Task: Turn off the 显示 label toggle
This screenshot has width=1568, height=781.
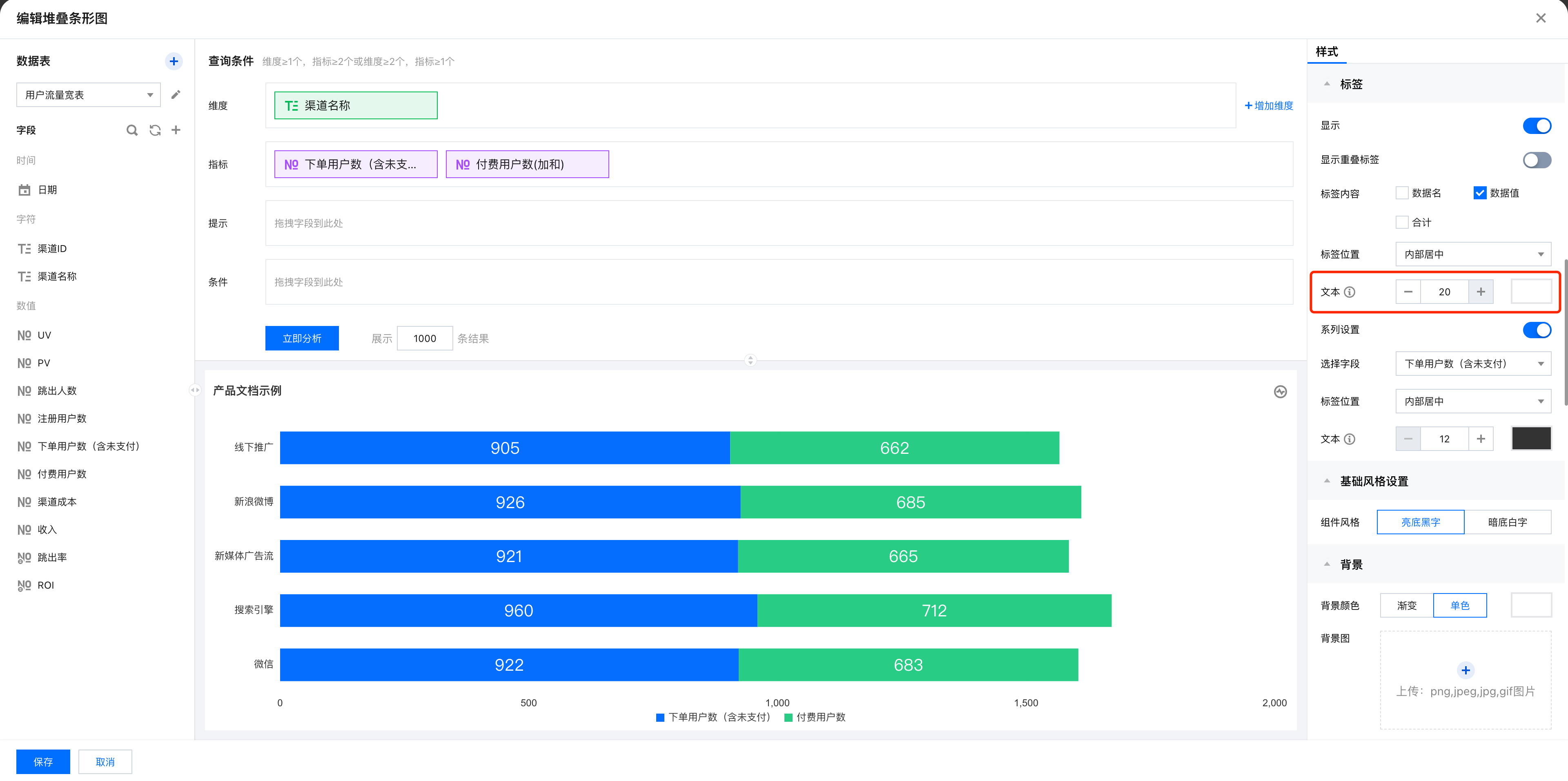Action: (1536, 125)
